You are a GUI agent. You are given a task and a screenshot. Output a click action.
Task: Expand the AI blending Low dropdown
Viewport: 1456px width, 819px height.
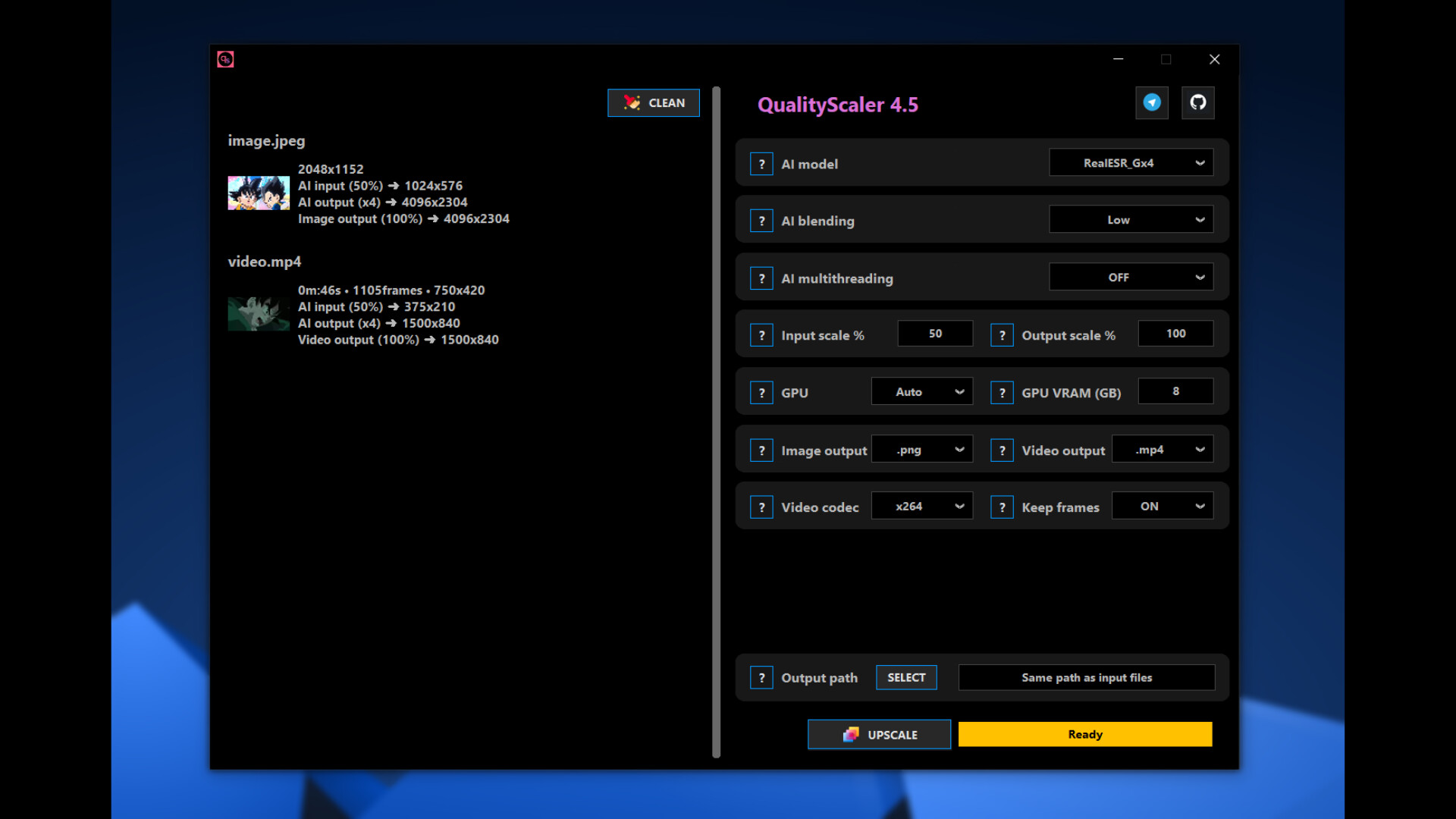[x=1131, y=220]
